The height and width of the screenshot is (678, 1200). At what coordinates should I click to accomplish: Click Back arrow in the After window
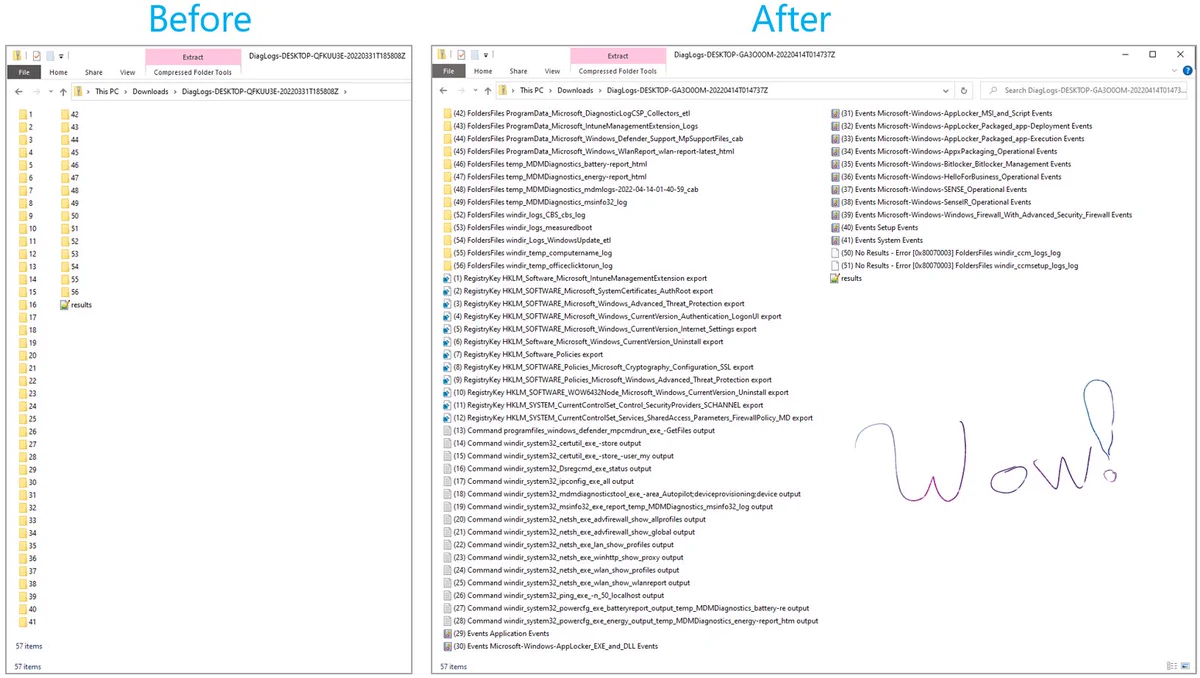pos(445,90)
